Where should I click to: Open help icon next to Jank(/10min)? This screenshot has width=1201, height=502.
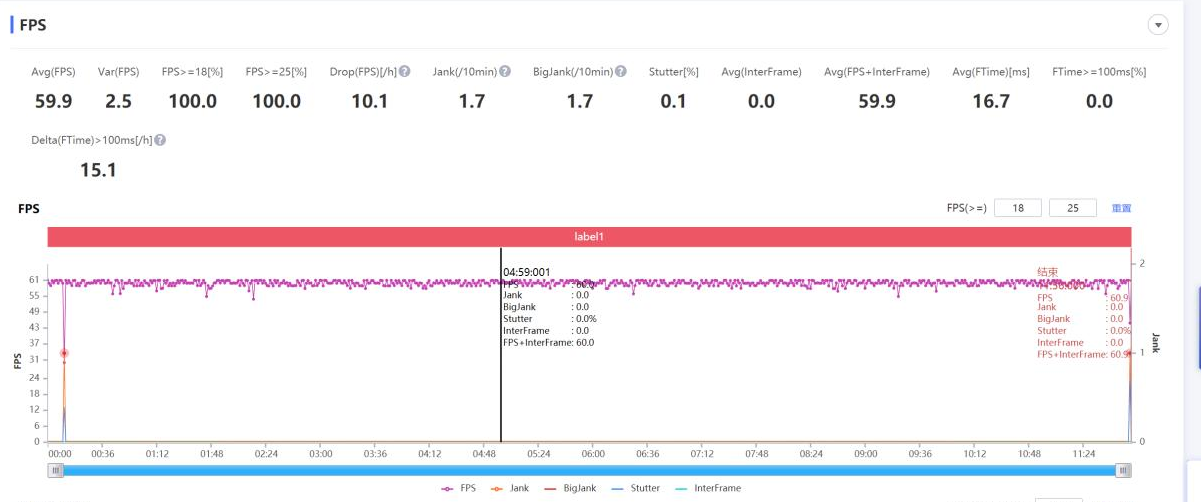click(505, 72)
